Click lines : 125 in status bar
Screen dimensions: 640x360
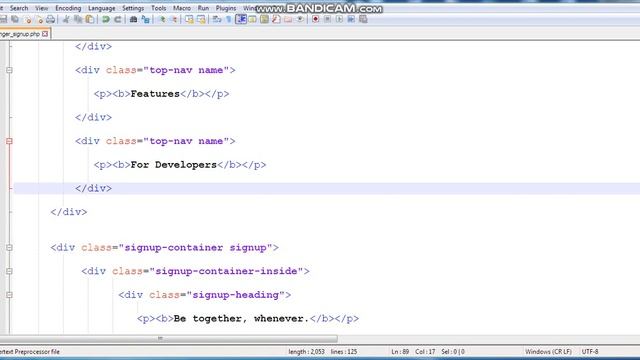click(344, 352)
